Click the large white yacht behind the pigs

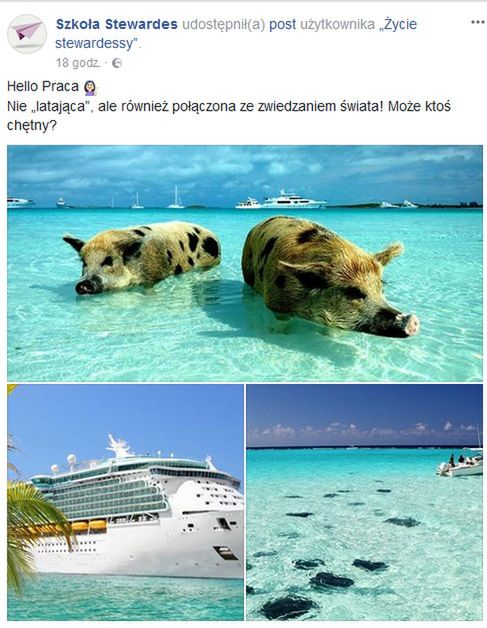(292, 200)
